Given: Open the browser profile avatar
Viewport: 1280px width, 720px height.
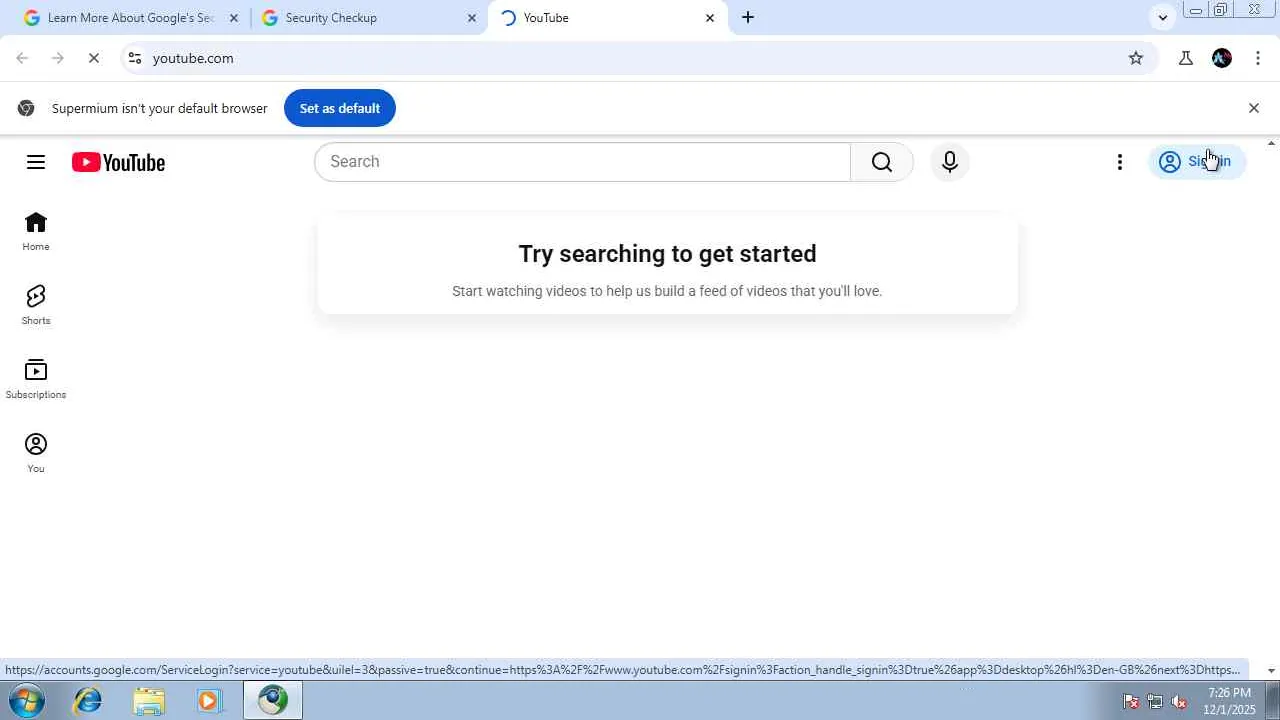Looking at the screenshot, I should point(1222,58).
